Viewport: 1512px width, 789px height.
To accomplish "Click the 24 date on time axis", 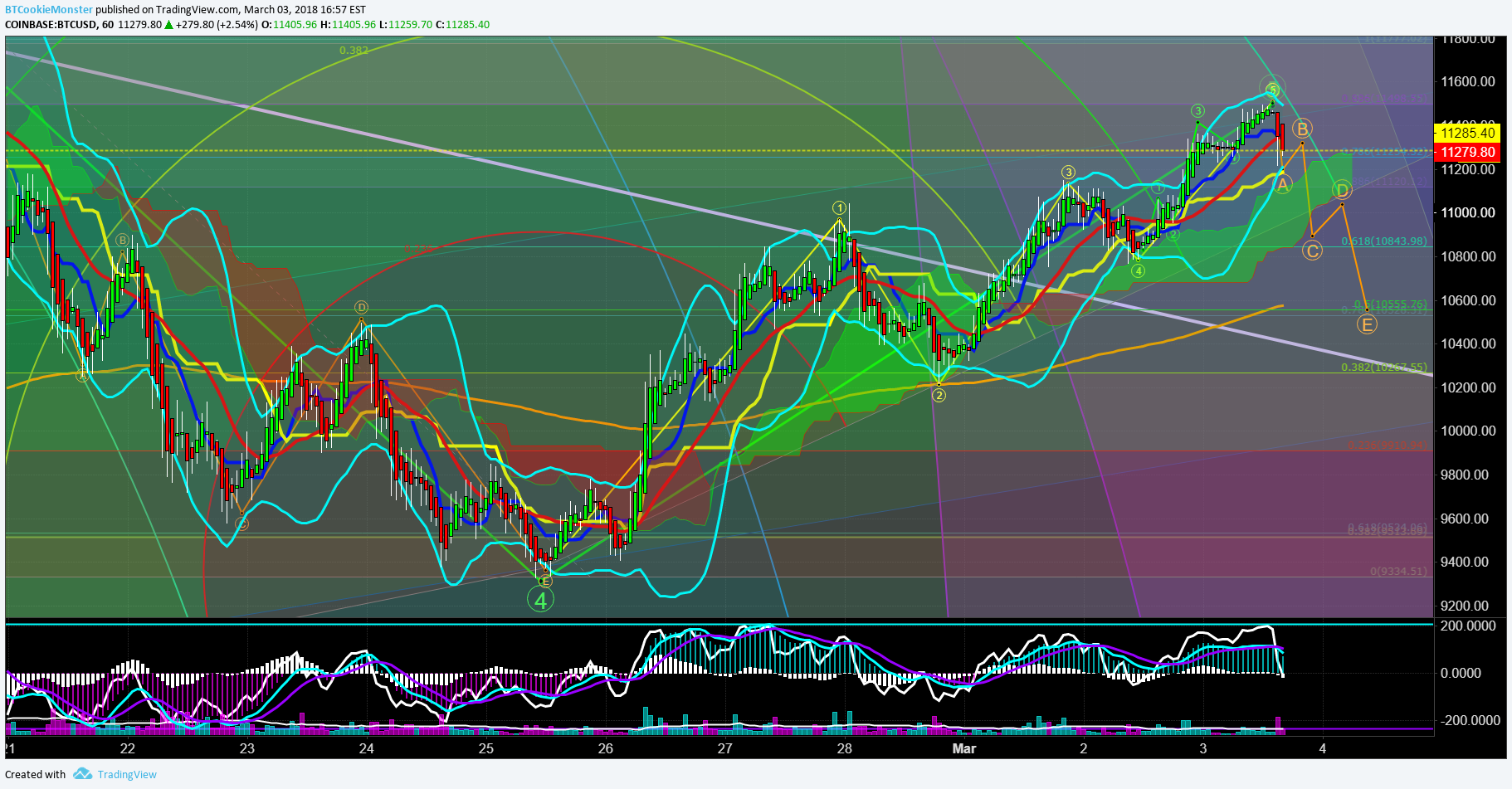I will [x=366, y=748].
